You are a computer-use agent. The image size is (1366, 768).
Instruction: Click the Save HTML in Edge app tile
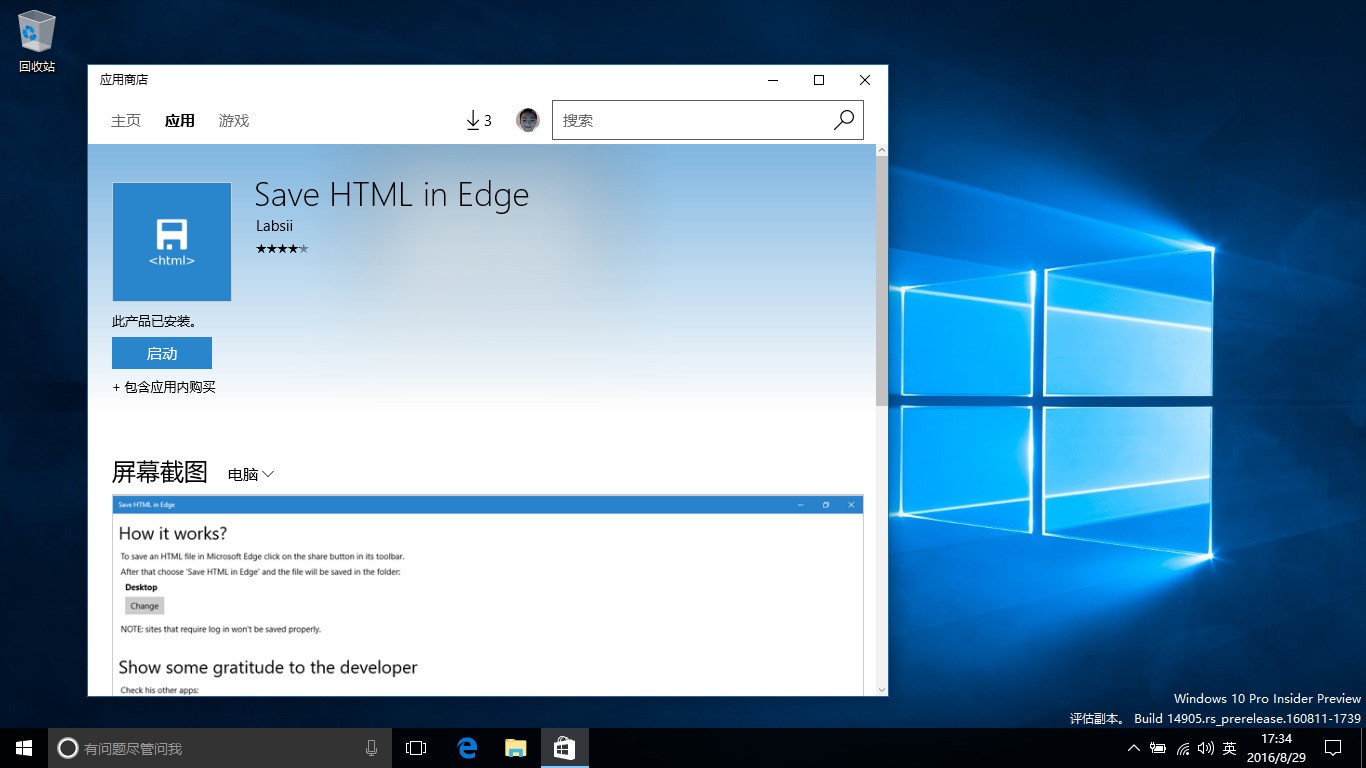tap(172, 241)
